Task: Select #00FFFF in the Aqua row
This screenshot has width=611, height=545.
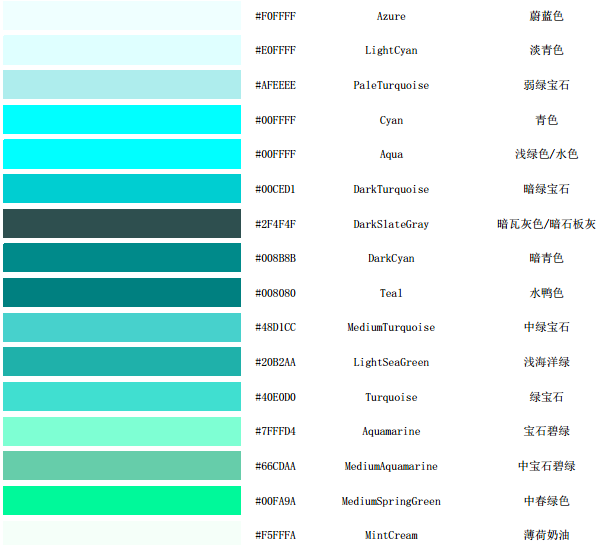Action: click(x=275, y=154)
